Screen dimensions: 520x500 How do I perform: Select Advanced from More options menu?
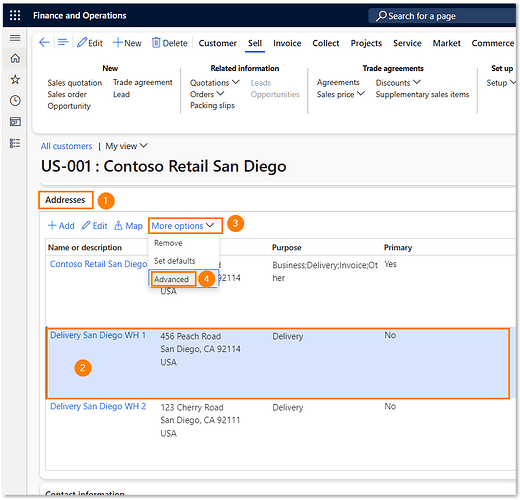point(171,279)
